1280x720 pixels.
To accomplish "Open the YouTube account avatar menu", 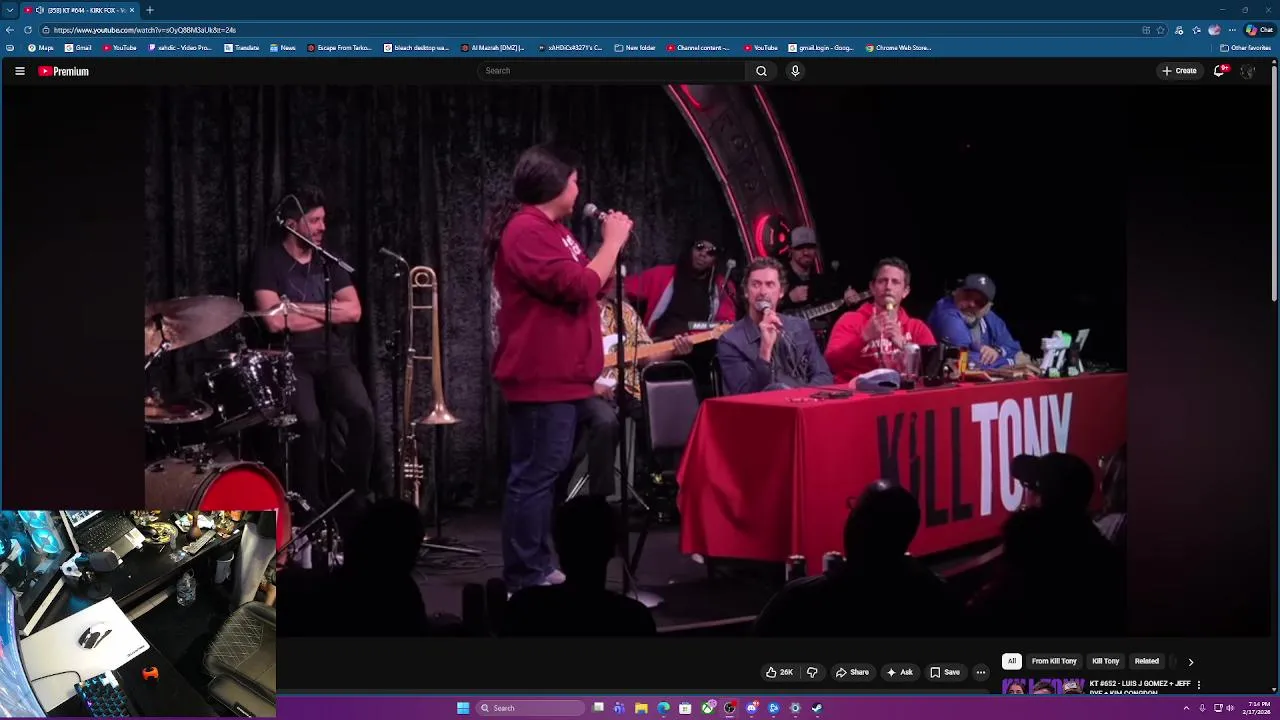I will (x=1248, y=71).
